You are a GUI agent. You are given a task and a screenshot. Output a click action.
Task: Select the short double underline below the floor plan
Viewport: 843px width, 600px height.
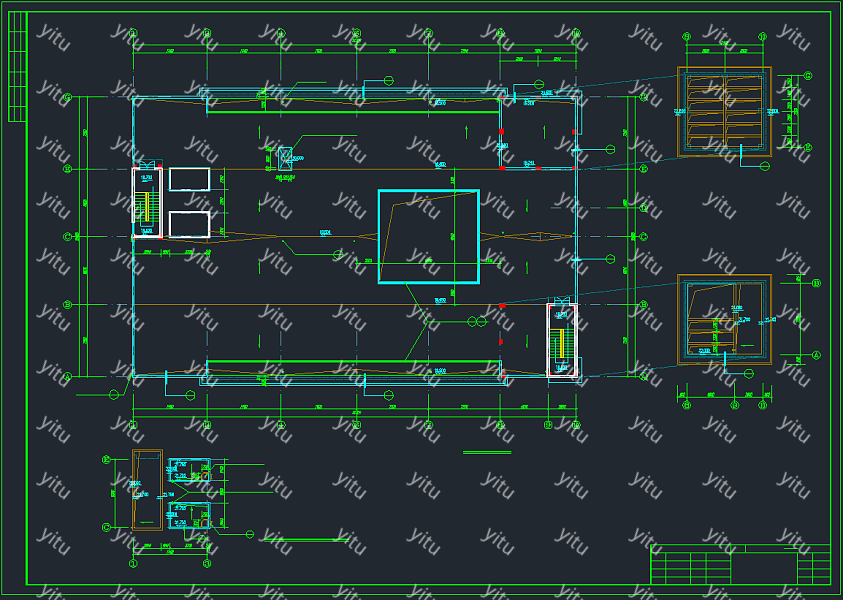[487, 453]
